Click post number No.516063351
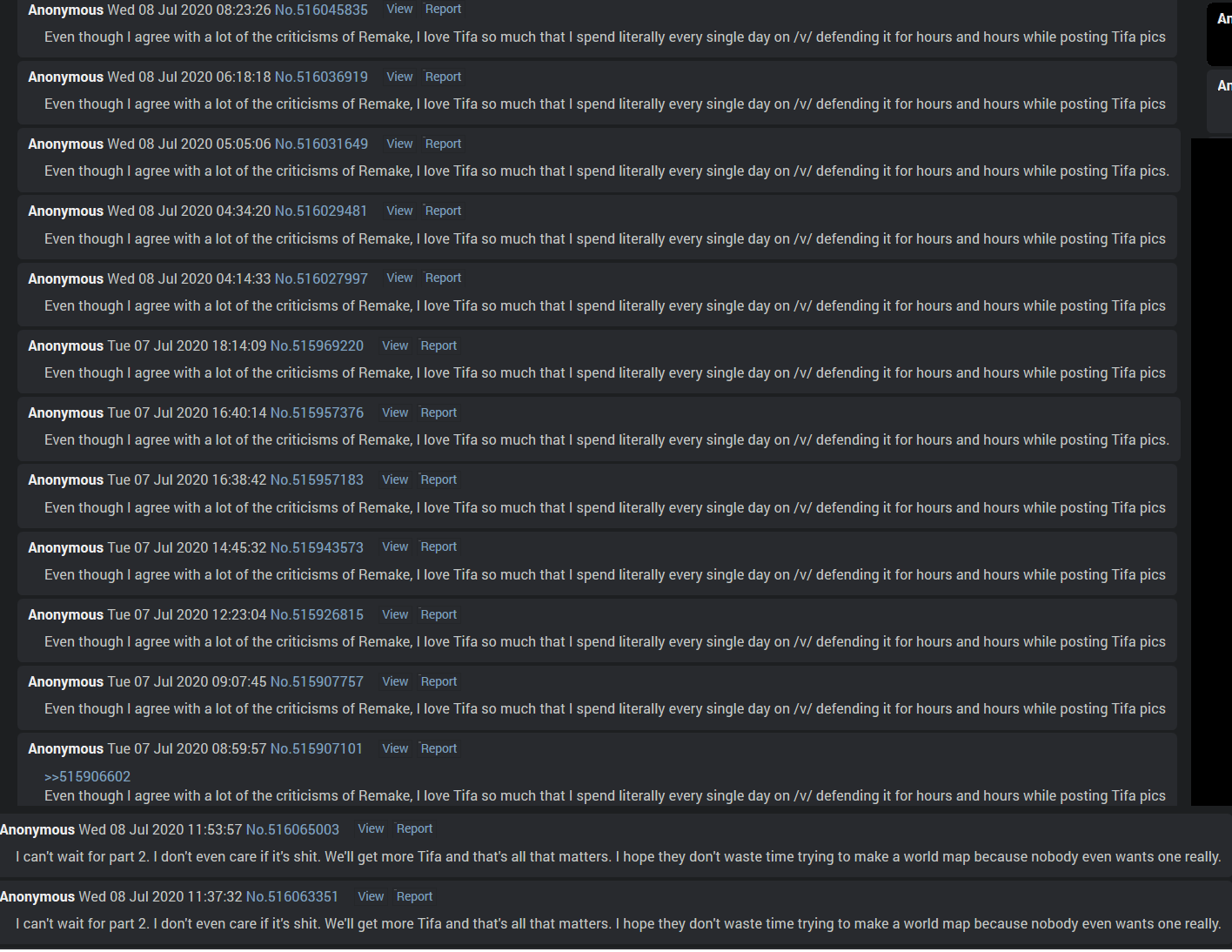Screen dimensions: 1232x952 point(292,896)
